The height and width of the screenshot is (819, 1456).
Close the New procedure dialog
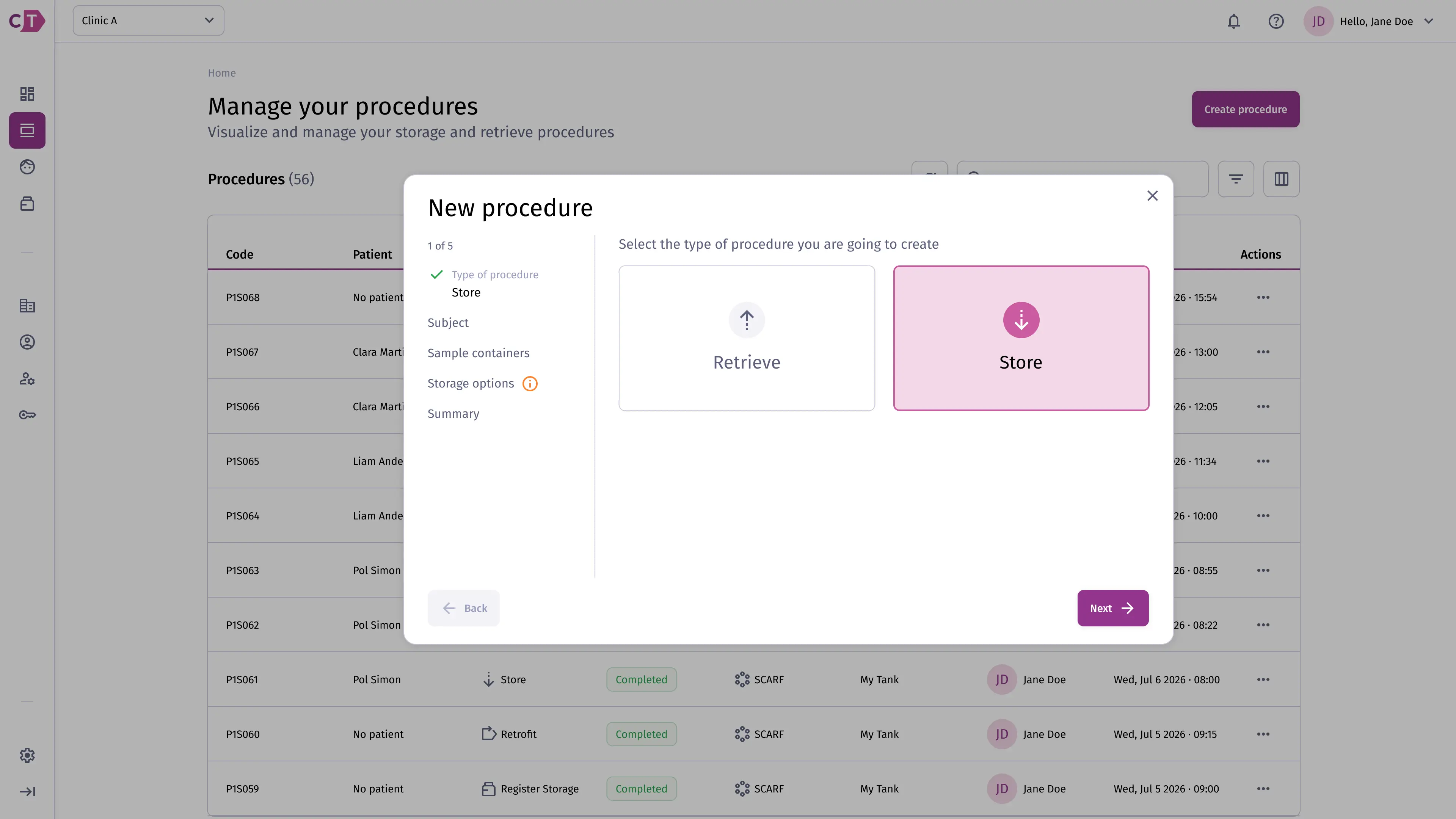tap(1153, 196)
